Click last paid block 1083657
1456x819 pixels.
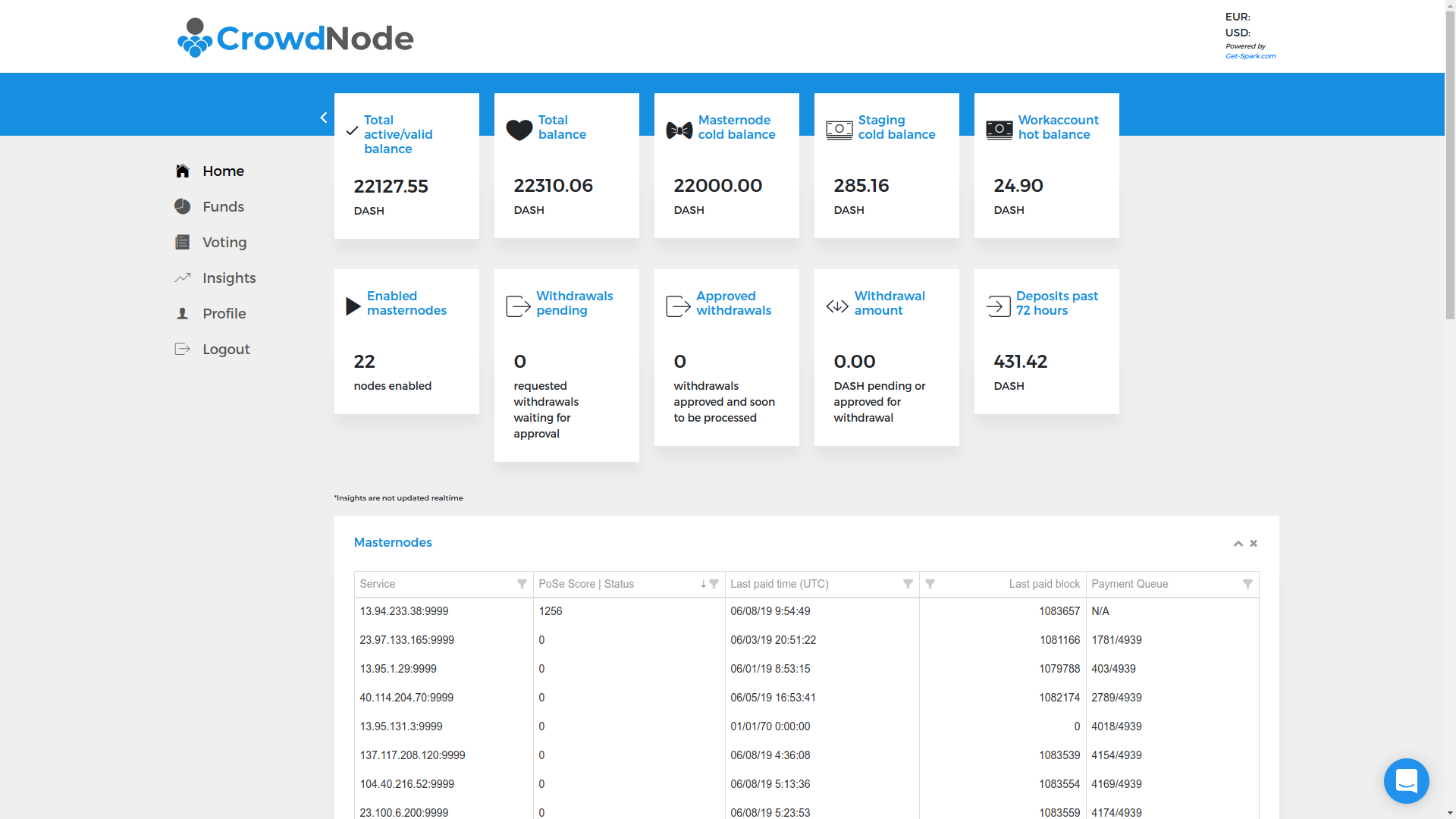coord(1059,611)
